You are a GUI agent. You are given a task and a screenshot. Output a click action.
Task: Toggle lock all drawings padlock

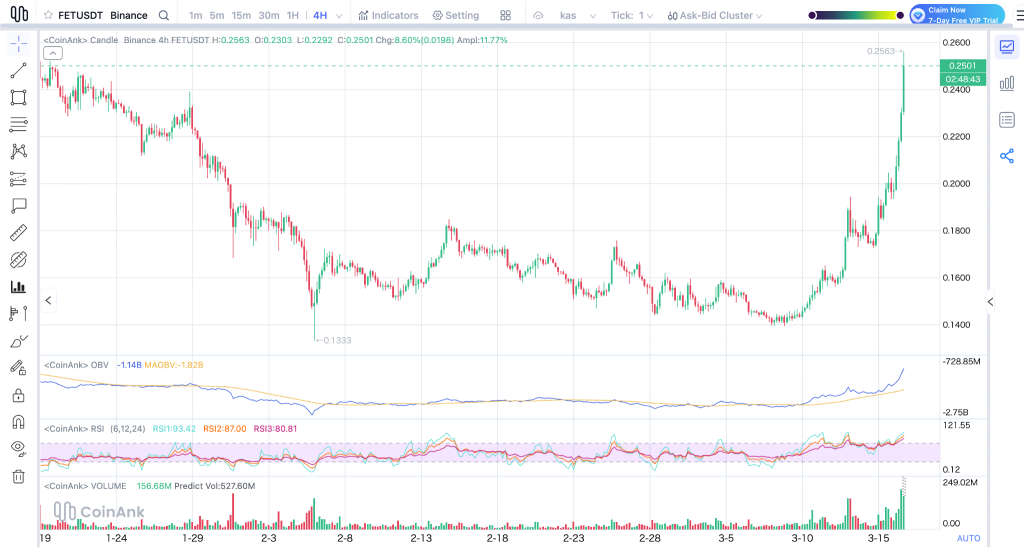pos(18,395)
